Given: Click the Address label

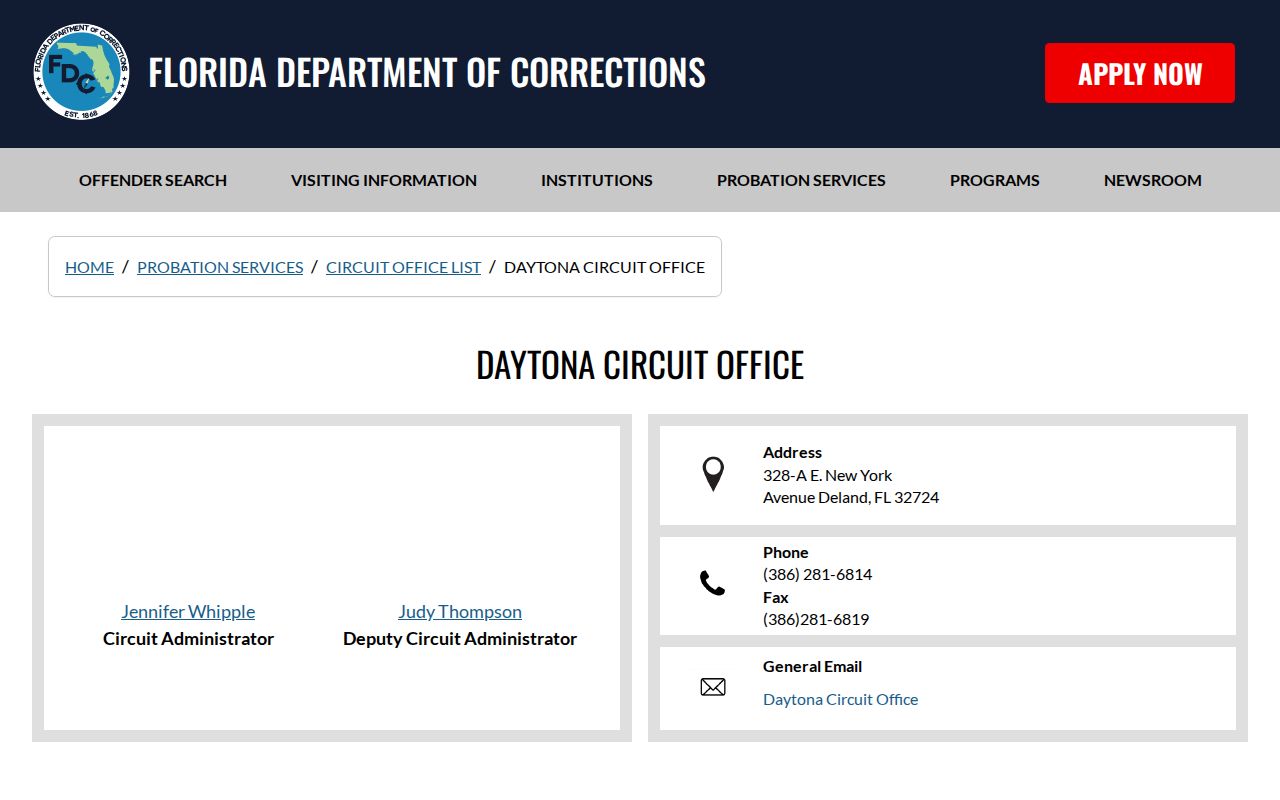Looking at the screenshot, I should click(x=792, y=452).
